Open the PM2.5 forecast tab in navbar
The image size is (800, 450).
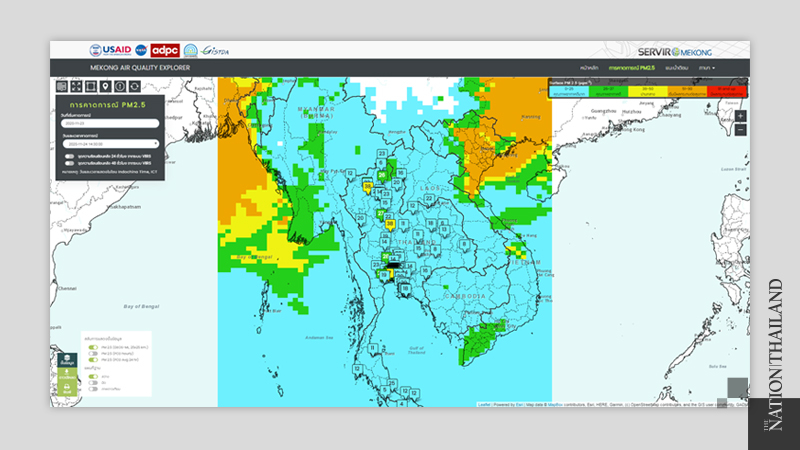(634, 67)
